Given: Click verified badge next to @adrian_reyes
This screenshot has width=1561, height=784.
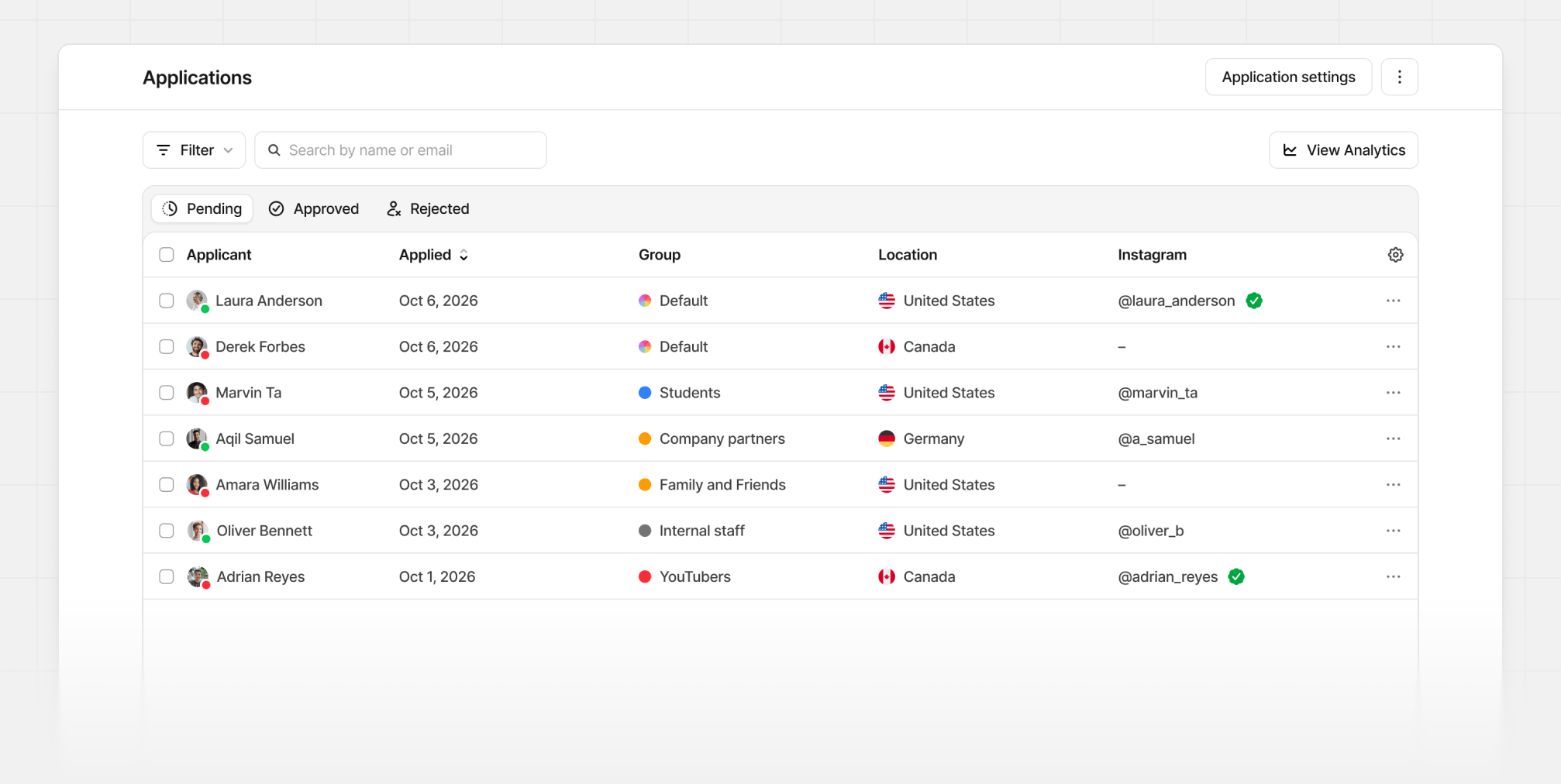Looking at the screenshot, I should pos(1236,576).
